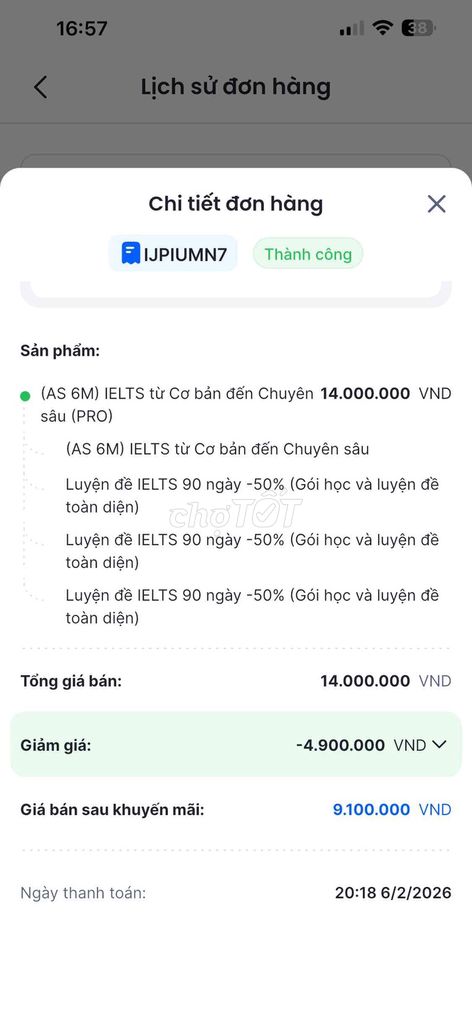472x1024 pixels.
Task: Tap the blue receipt icon beside IJPIUMN7
Action: [131, 253]
